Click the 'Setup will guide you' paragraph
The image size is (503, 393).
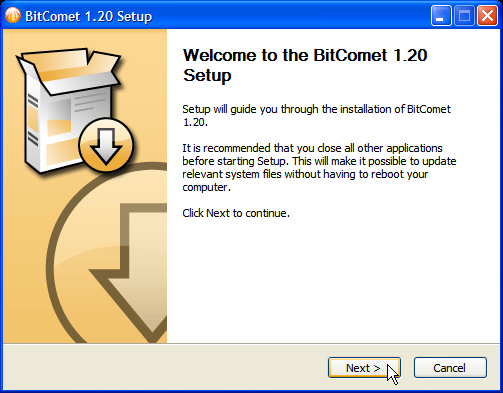point(317,115)
